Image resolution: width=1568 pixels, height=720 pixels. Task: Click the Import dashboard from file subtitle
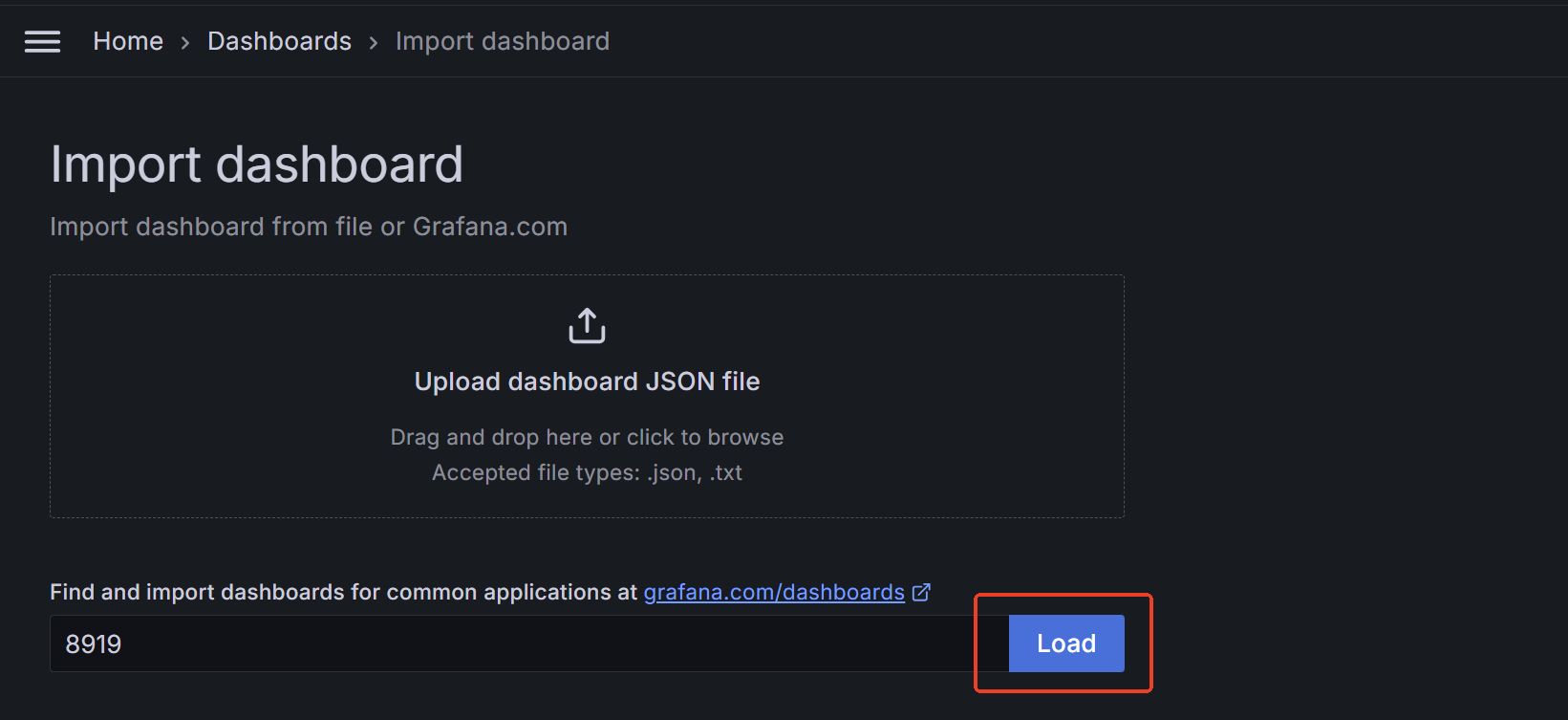[308, 227]
